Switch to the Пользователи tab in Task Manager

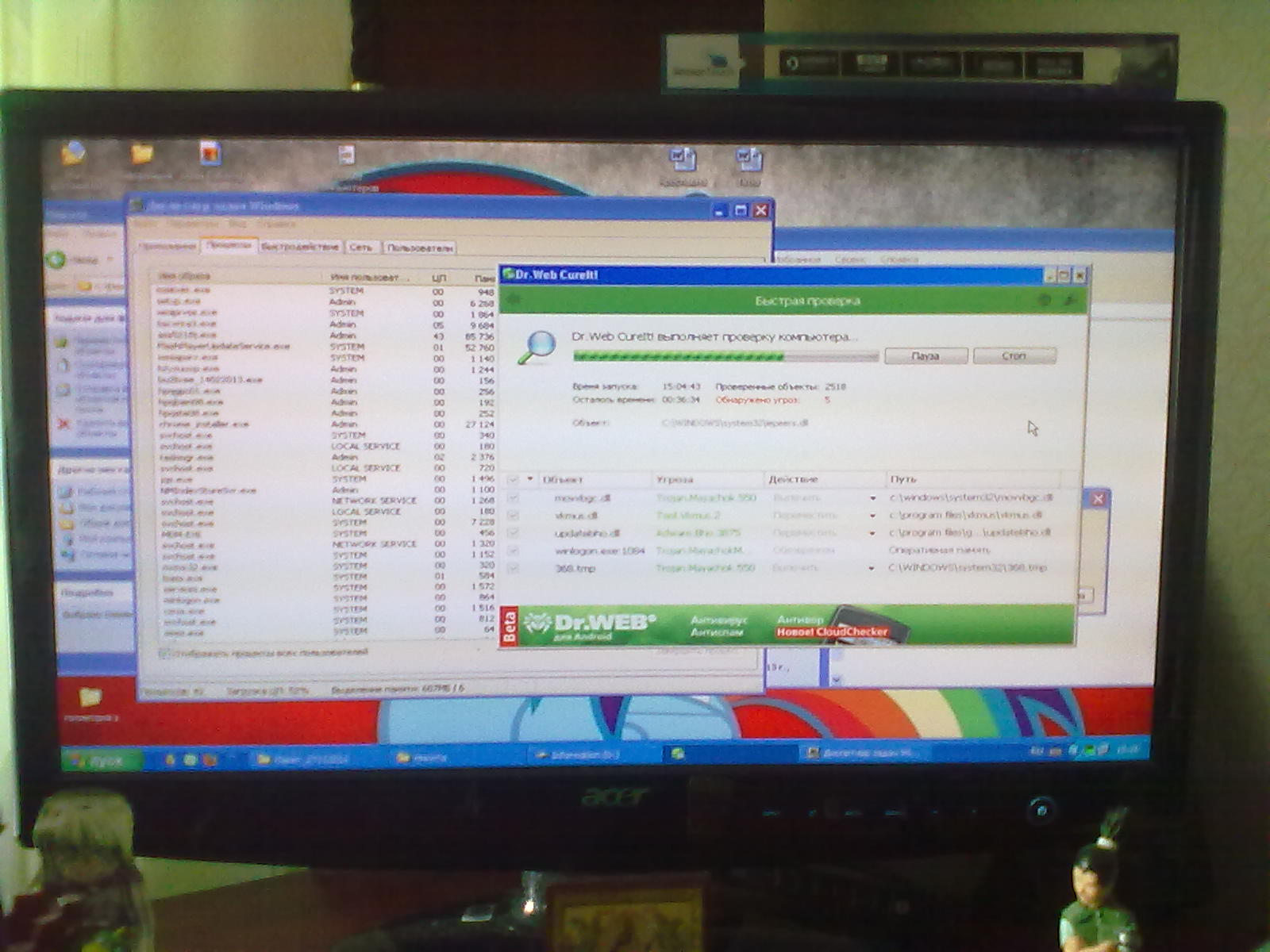pos(420,248)
